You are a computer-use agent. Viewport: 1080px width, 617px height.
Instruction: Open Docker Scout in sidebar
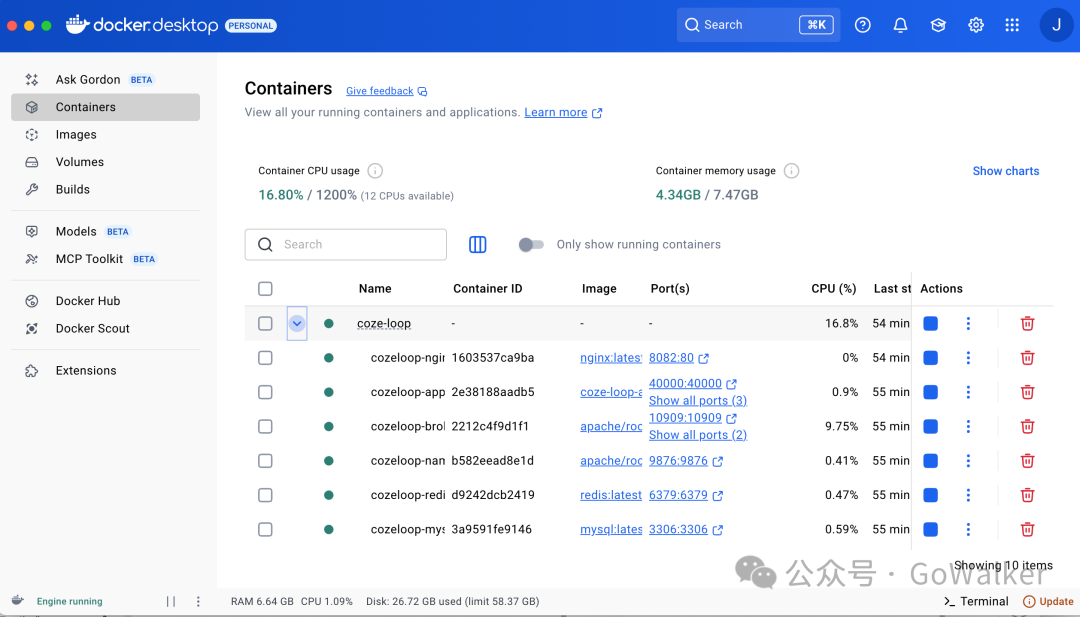(x=105, y=329)
